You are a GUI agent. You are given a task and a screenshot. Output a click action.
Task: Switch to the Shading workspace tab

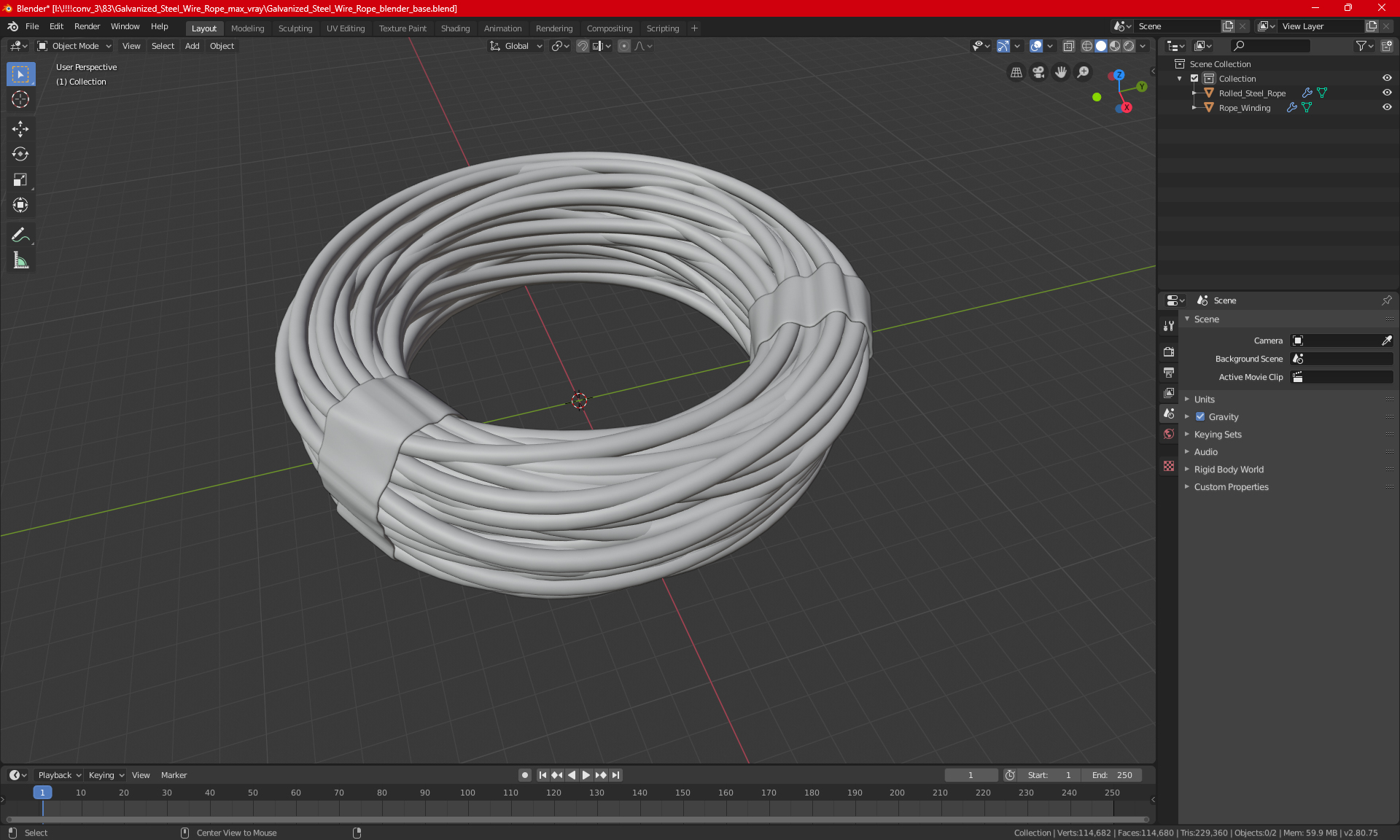[455, 28]
